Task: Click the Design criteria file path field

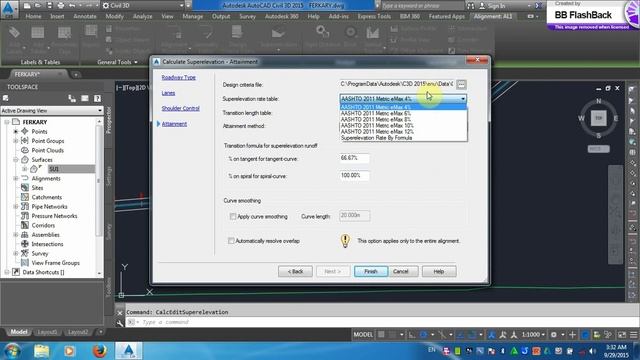Action: pyautogui.click(x=396, y=84)
